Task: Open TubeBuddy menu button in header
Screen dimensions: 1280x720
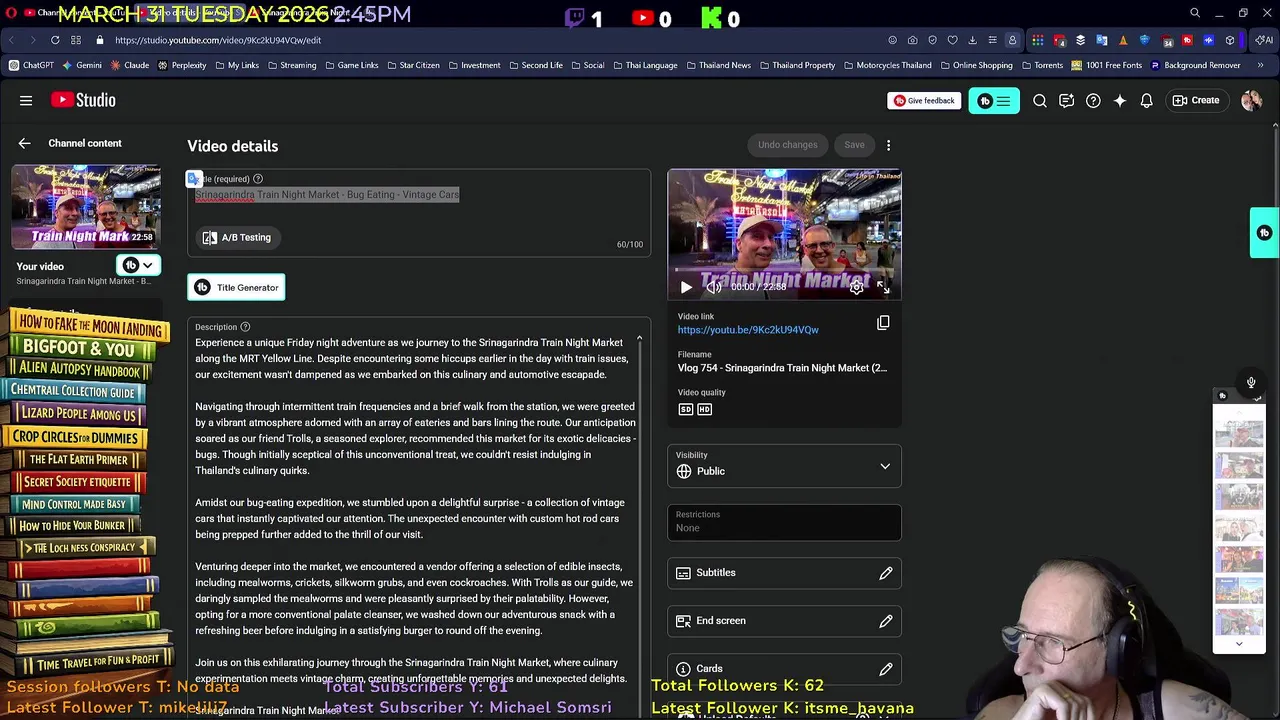Action: pyautogui.click(x=994, y=100)
